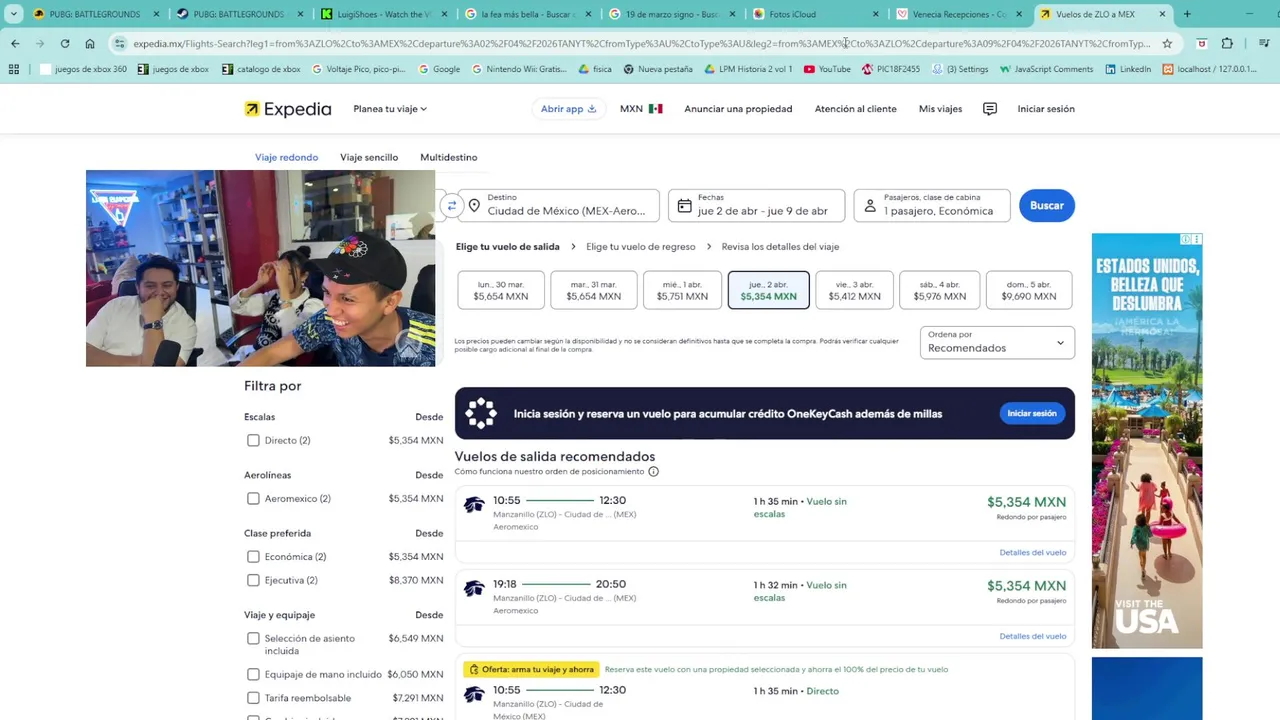The width and height of the screenshot is (1280, 720).
Task: Click the blue Buscar button
Action: pos(1047,205)
